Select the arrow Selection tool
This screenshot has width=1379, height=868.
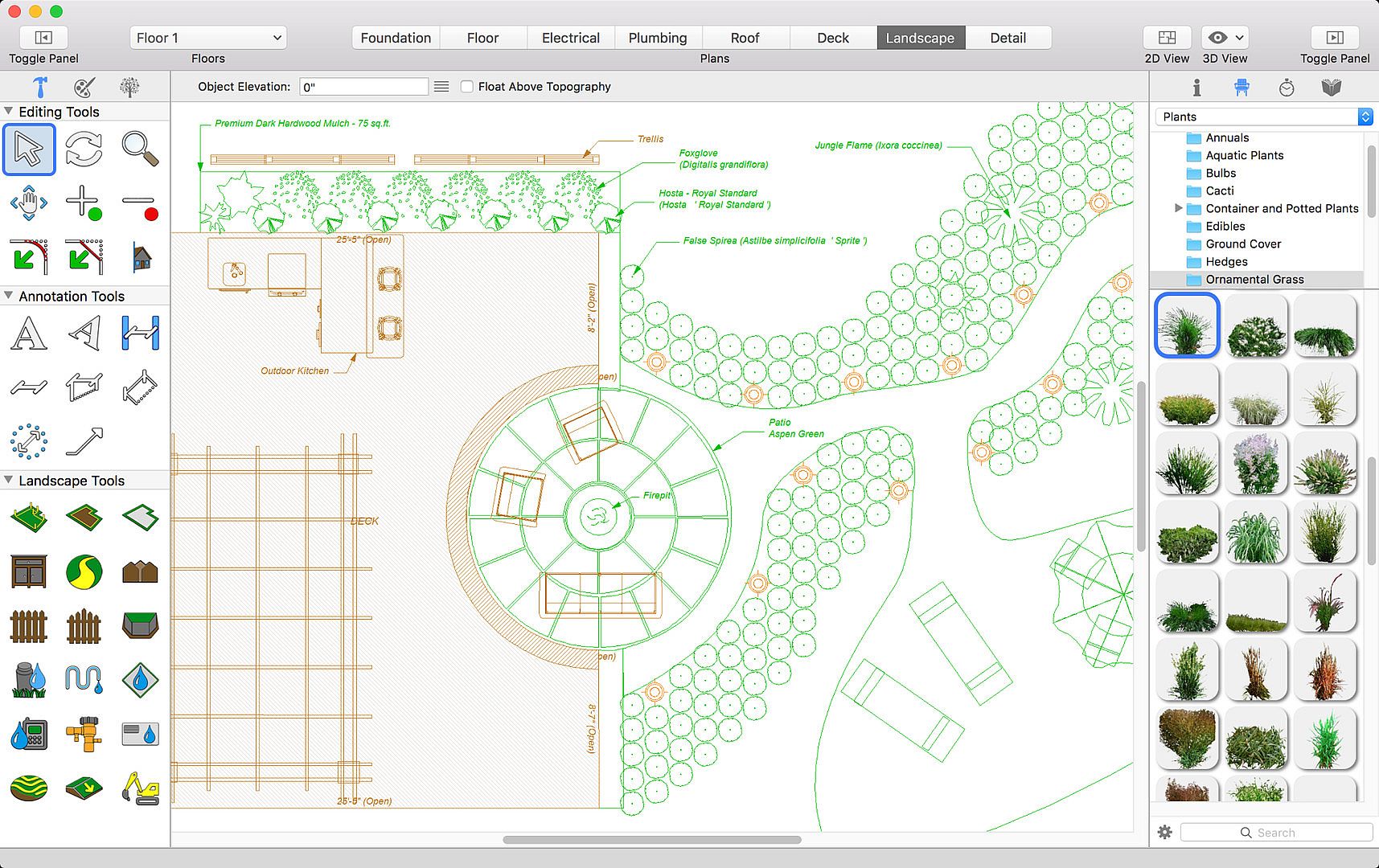click(x=29, y=149)
